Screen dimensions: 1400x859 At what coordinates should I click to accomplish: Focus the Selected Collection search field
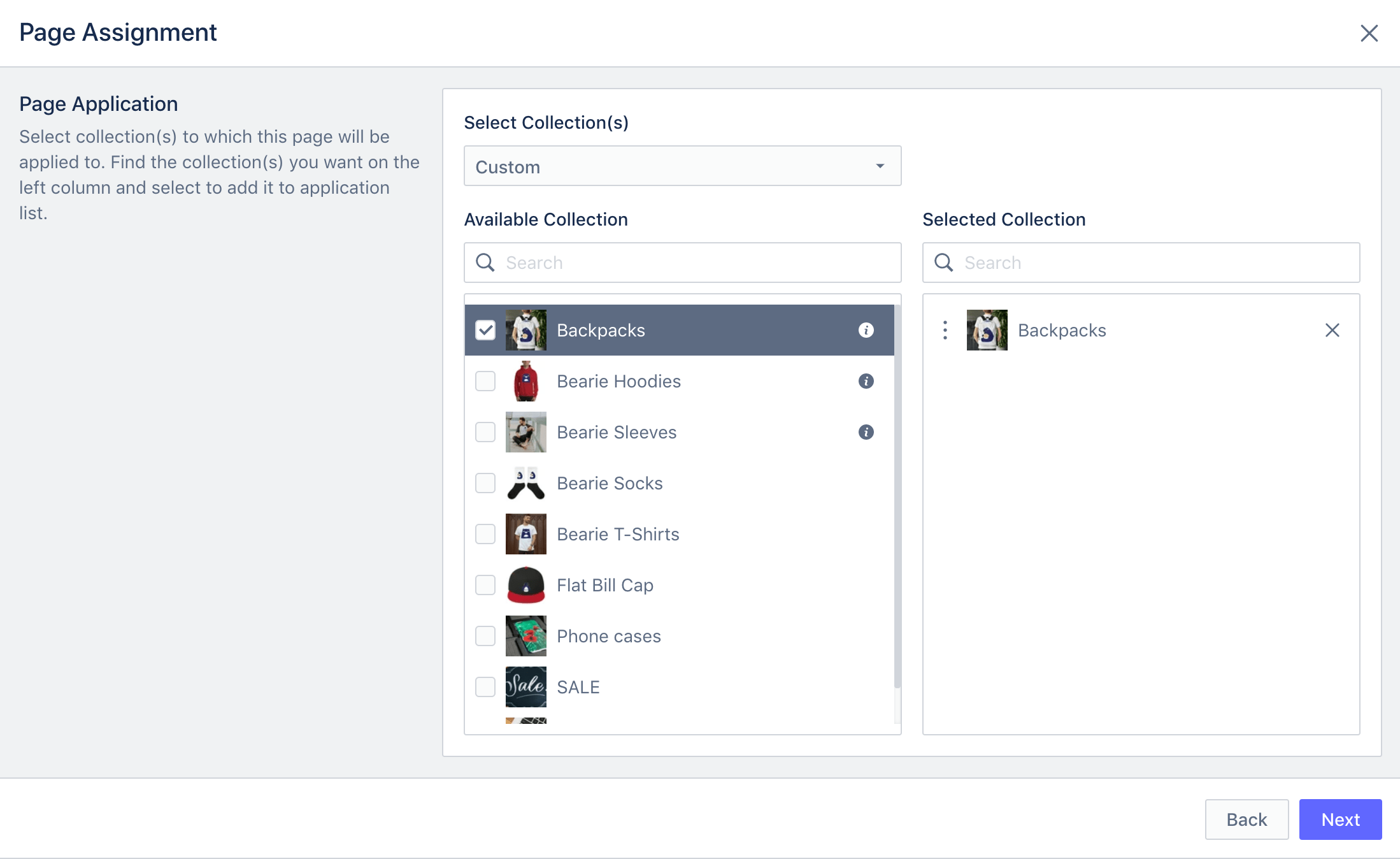tap(1141, 263)
